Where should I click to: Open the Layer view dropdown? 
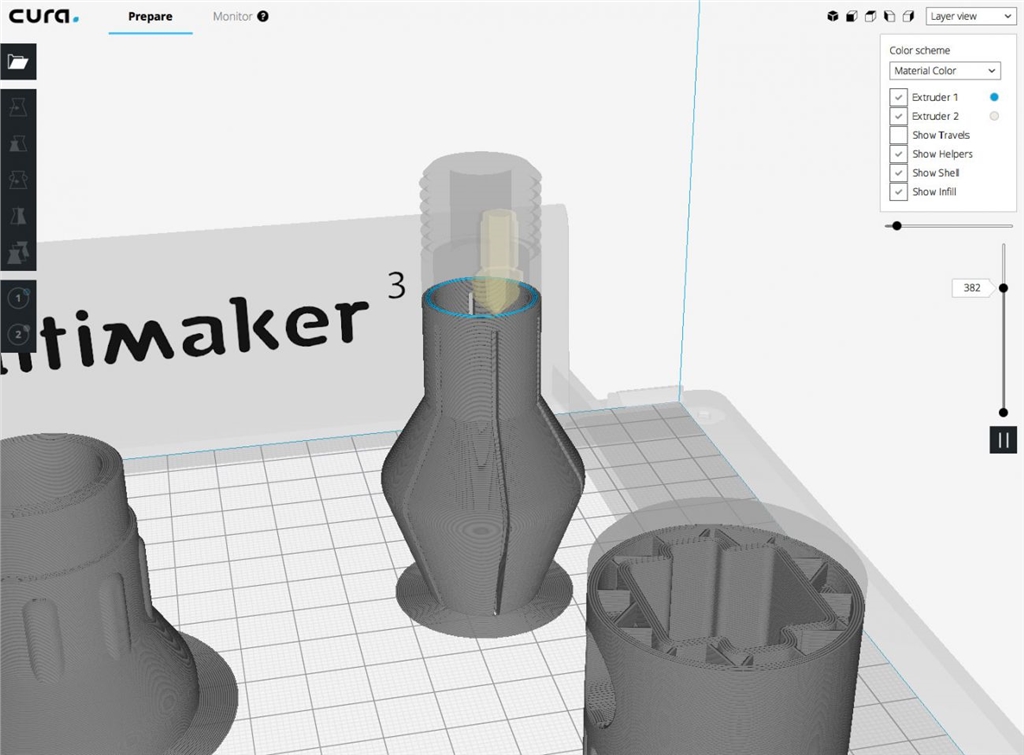click(969, 17)
